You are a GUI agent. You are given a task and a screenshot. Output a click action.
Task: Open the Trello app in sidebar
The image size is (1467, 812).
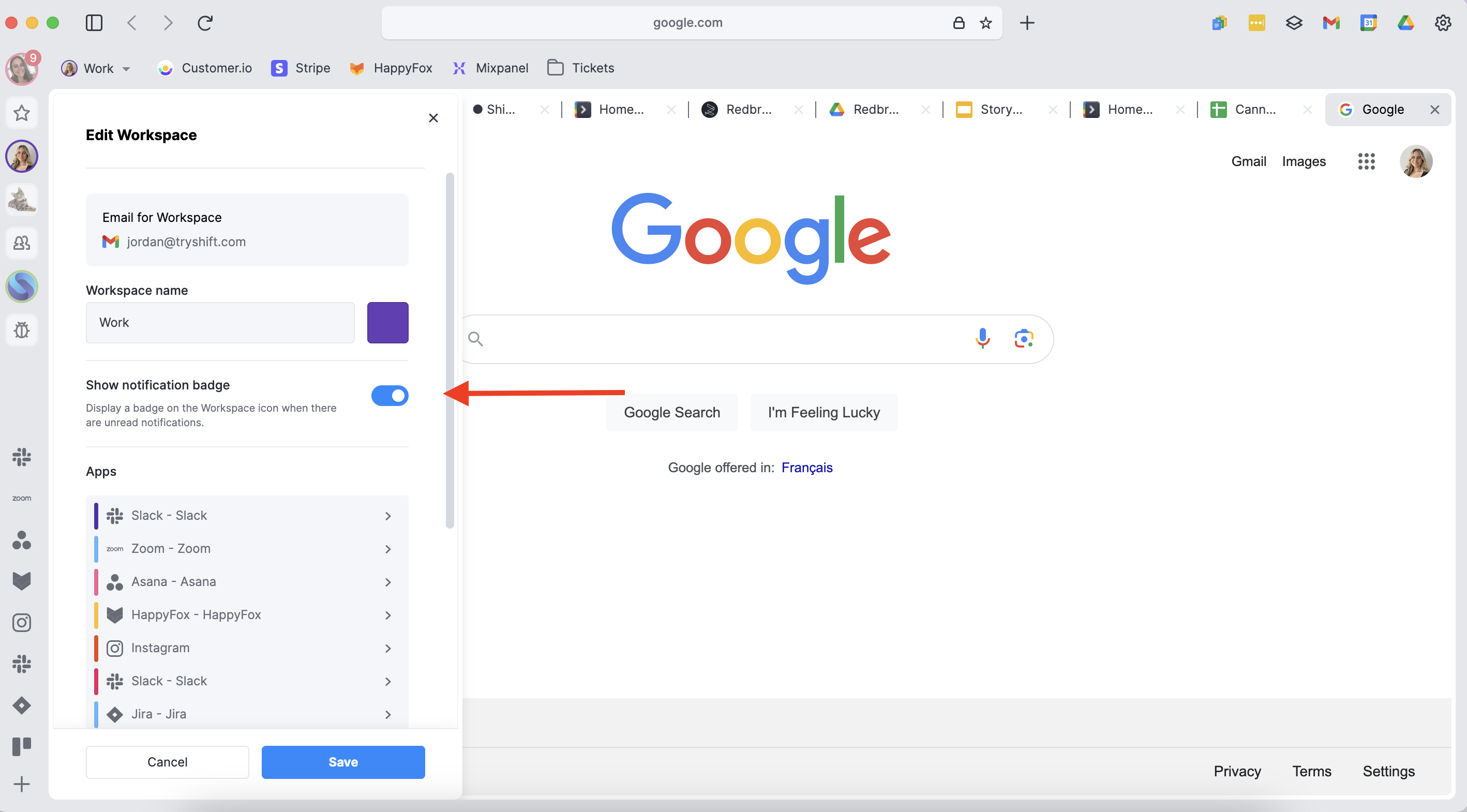22,746
